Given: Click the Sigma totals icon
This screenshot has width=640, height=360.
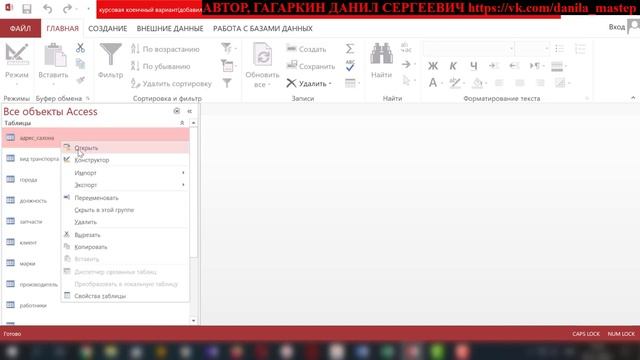Looking at the screenshot, I should click(x=350, y=49).
